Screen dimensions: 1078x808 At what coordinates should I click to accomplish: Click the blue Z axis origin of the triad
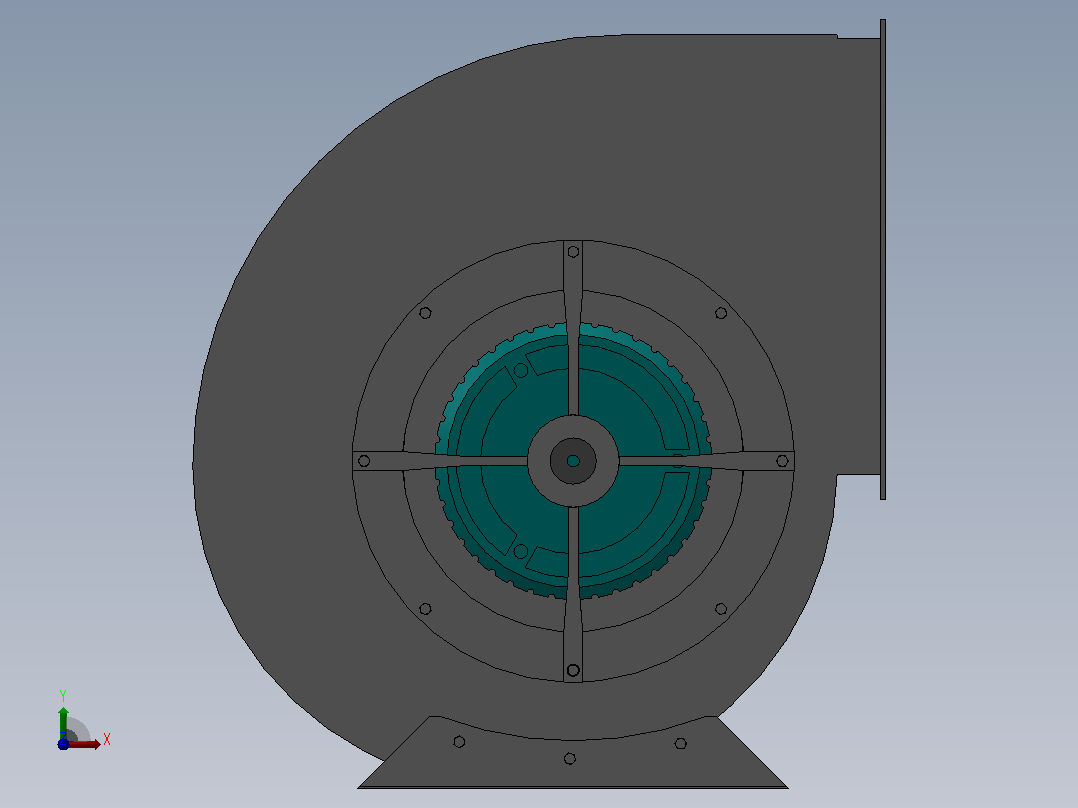[x=63, y=745]
